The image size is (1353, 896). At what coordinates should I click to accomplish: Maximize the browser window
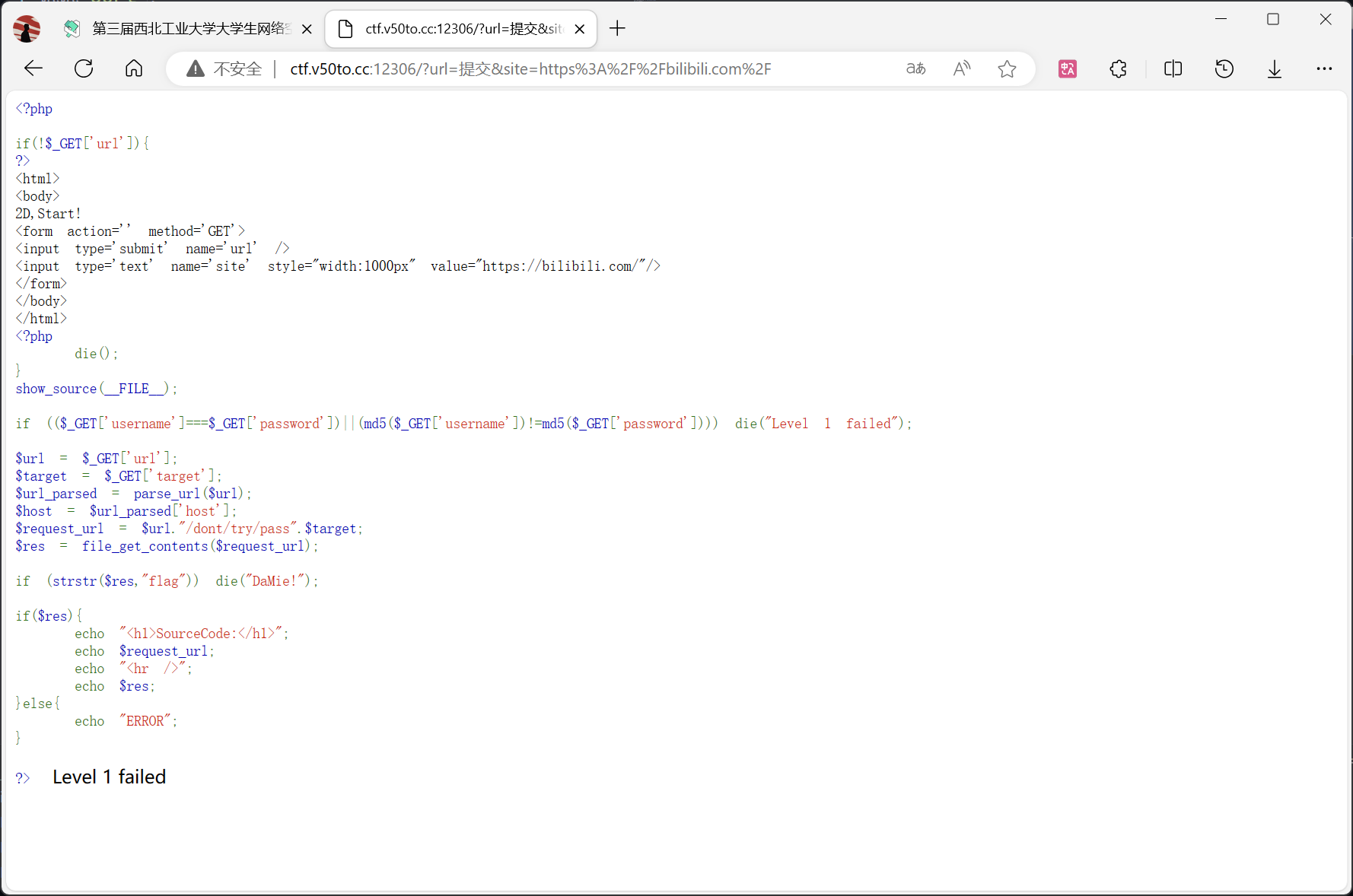pos(1273,19)
